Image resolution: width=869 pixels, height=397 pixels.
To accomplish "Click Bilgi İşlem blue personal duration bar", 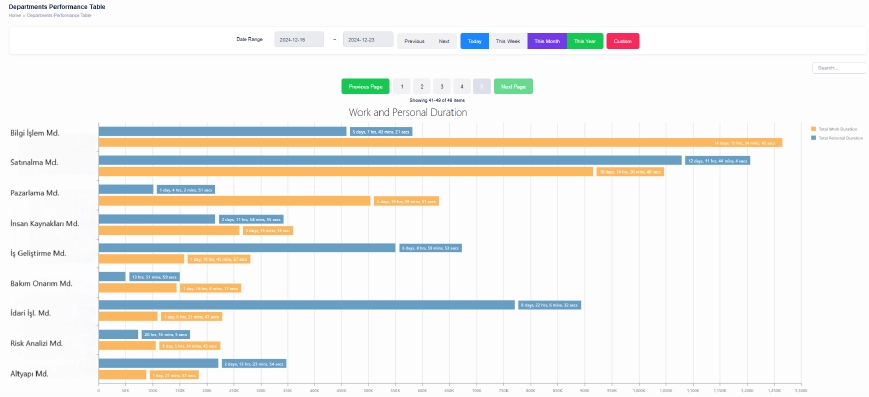I will [222, 131].
